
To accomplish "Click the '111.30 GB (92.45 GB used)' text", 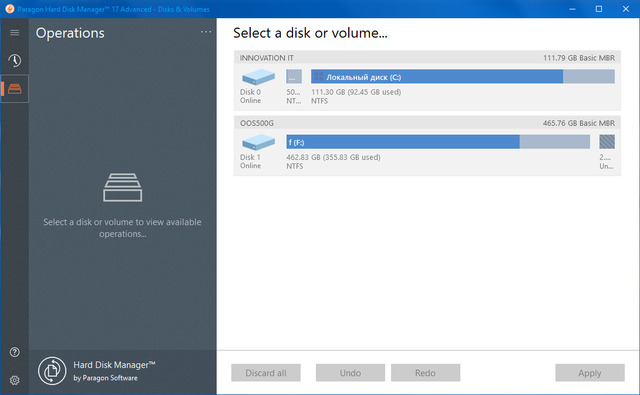I will (356, 92).
